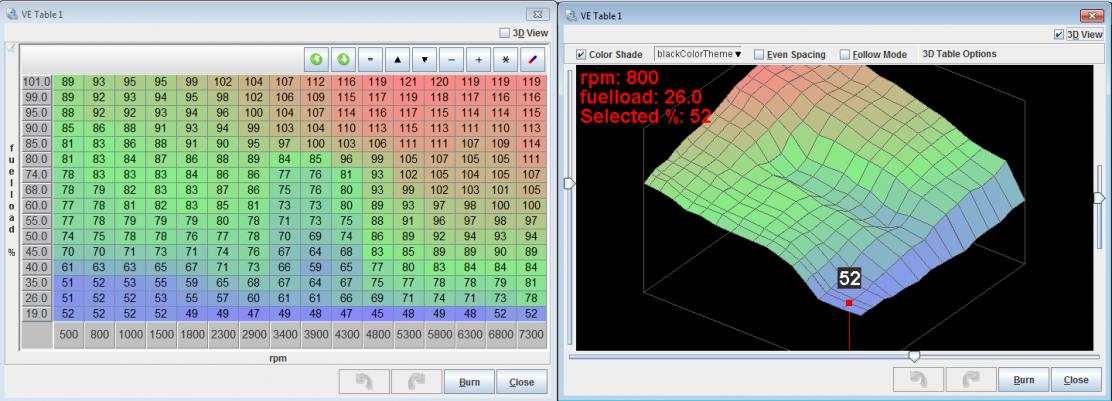Click the green down-arrow toolbar icon
The image size is (1112, 401).
click(x=344, y=59)
